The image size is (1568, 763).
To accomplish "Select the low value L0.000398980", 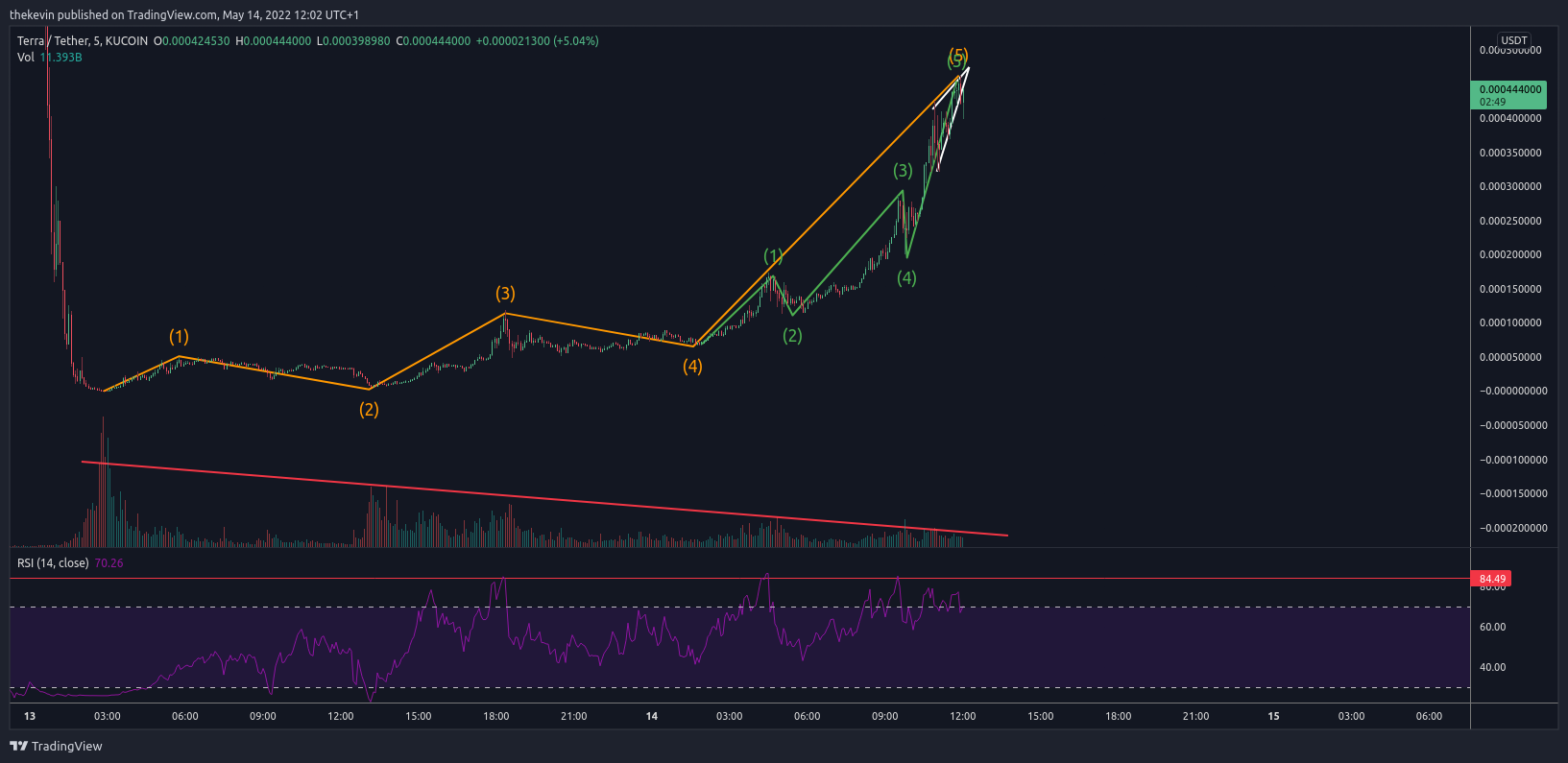I will (x=353, y=41).
